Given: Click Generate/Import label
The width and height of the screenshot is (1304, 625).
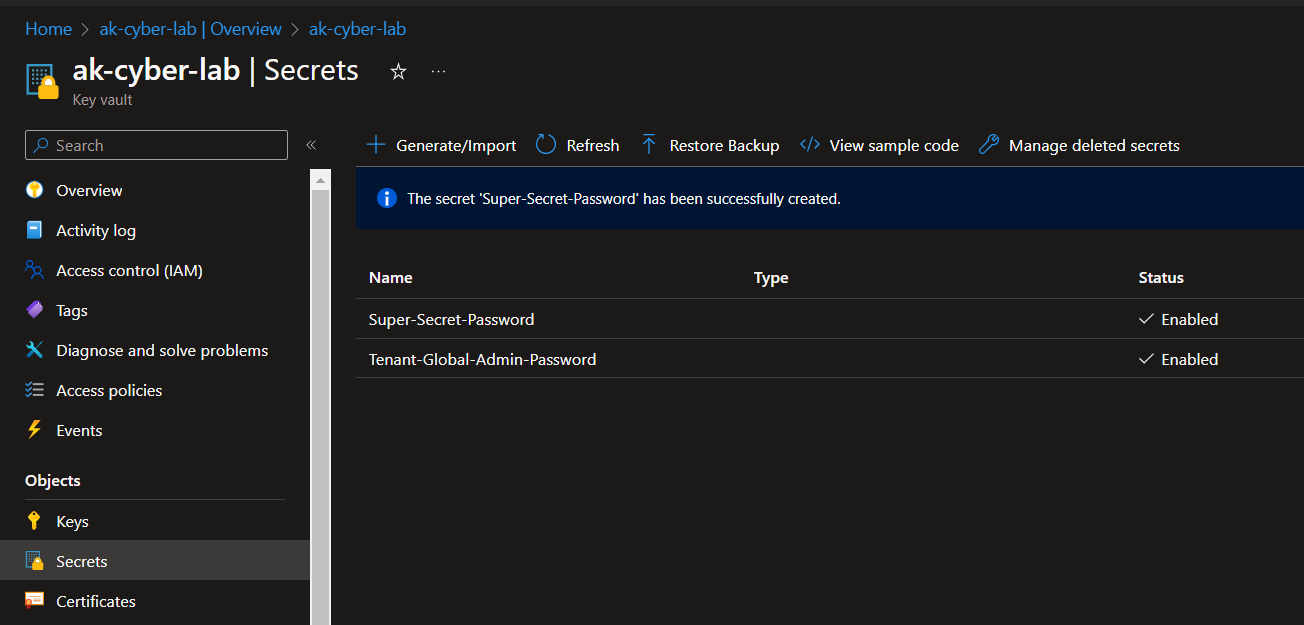Looking at the screenshot, I should [x=456, y=146].
